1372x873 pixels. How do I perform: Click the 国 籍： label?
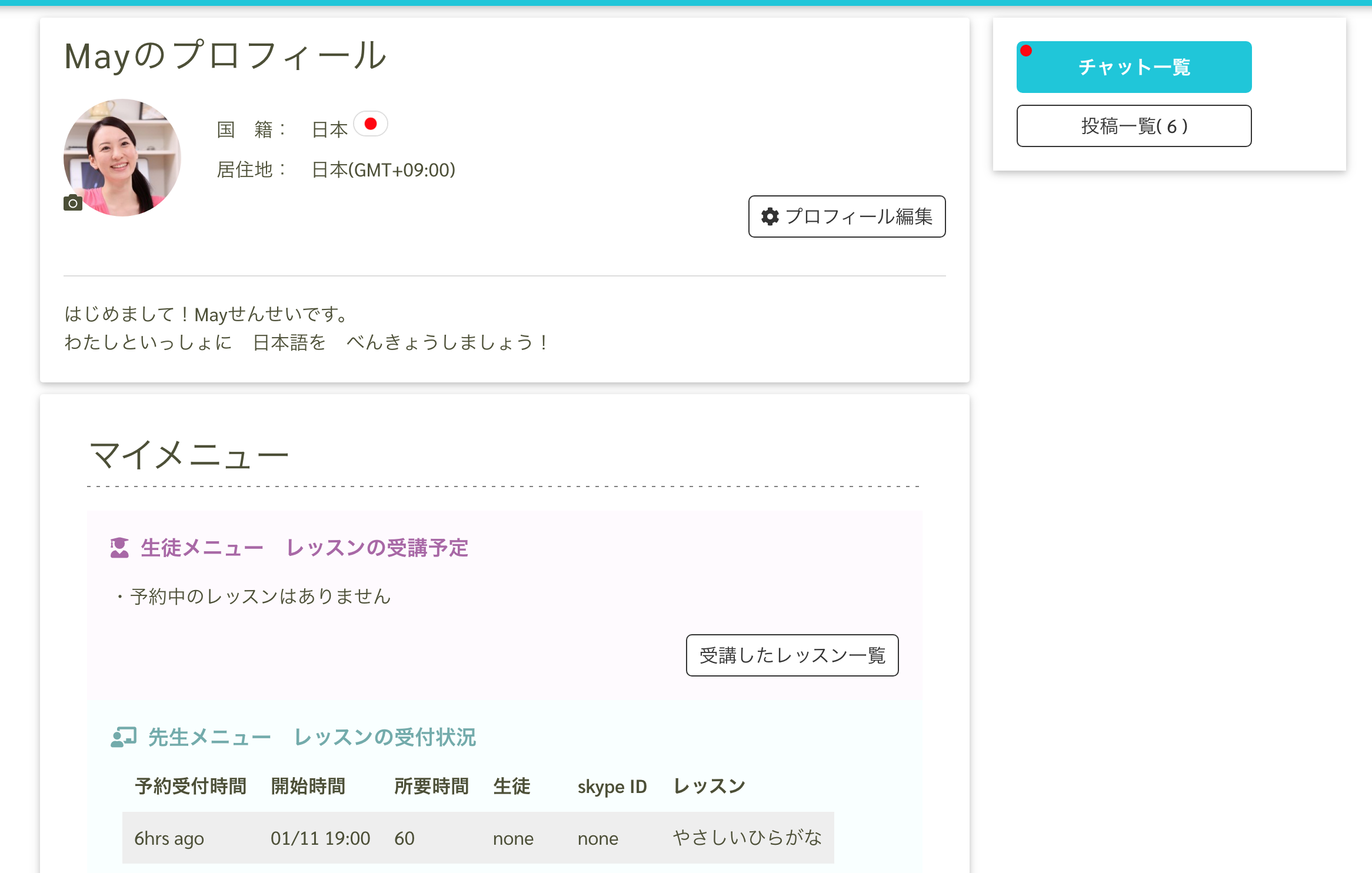pos(251,129)
